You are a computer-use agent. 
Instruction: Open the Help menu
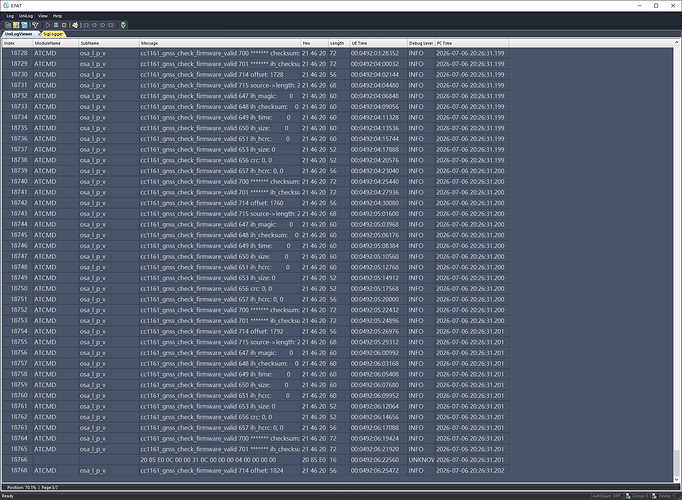click(57, 16)
